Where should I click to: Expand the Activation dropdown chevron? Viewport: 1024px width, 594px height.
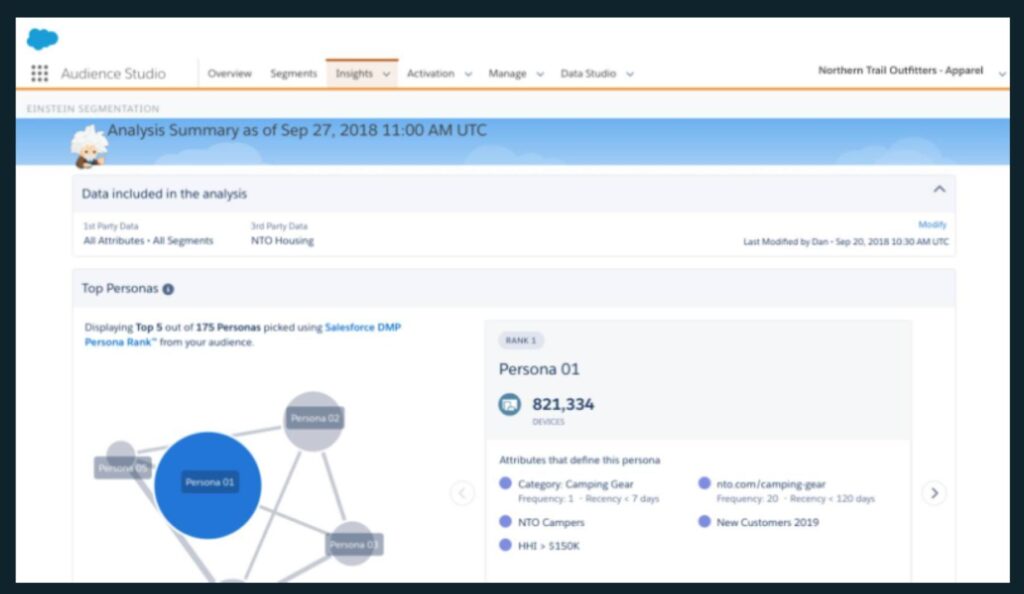[468, 74]
